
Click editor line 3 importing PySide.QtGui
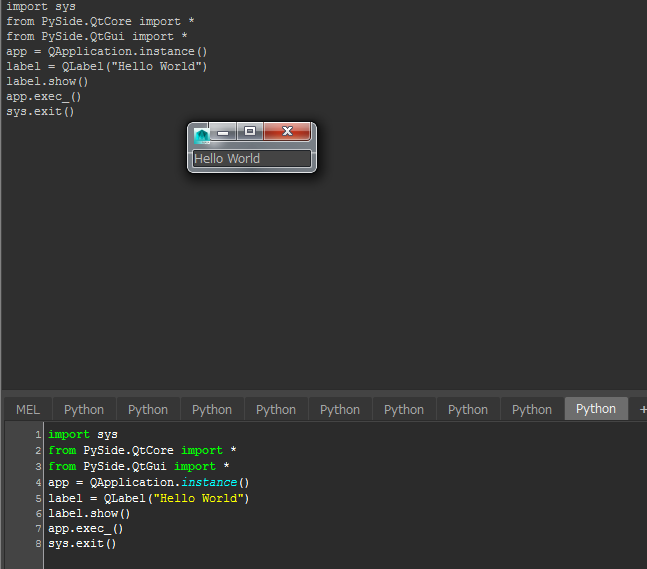click(139, 466)
